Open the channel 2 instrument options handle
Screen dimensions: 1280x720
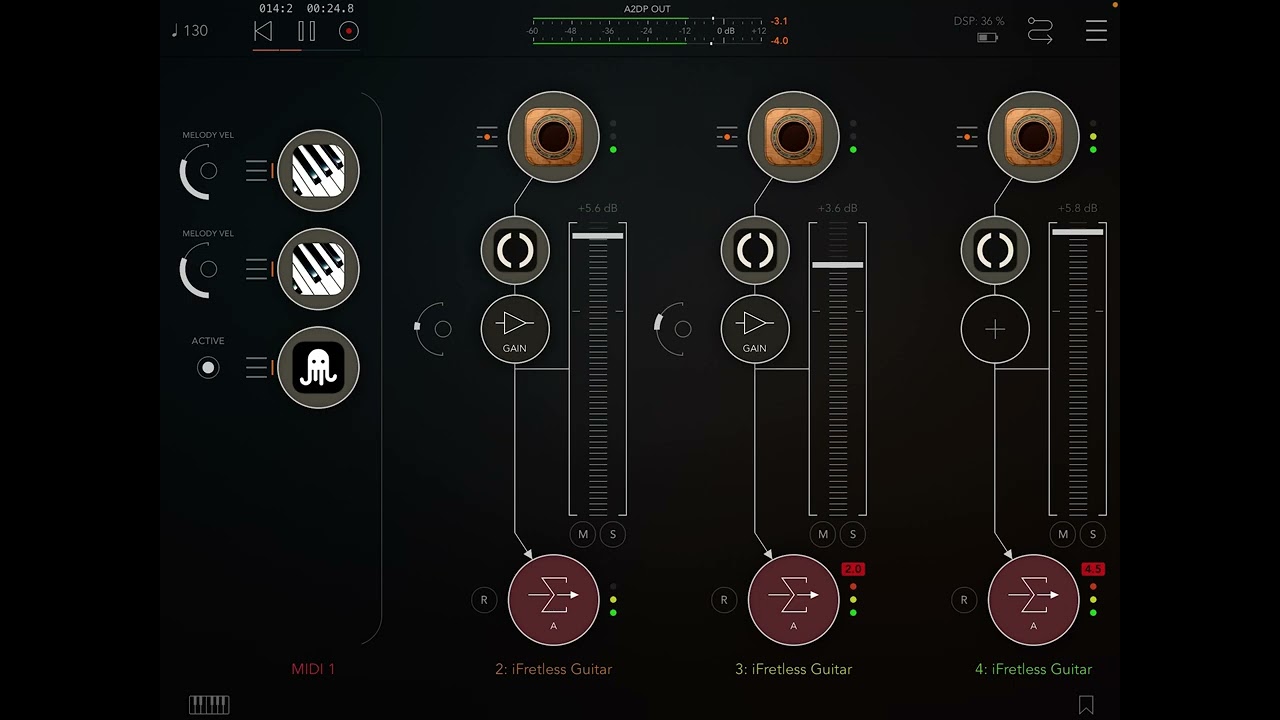click(x=487, y=137)
